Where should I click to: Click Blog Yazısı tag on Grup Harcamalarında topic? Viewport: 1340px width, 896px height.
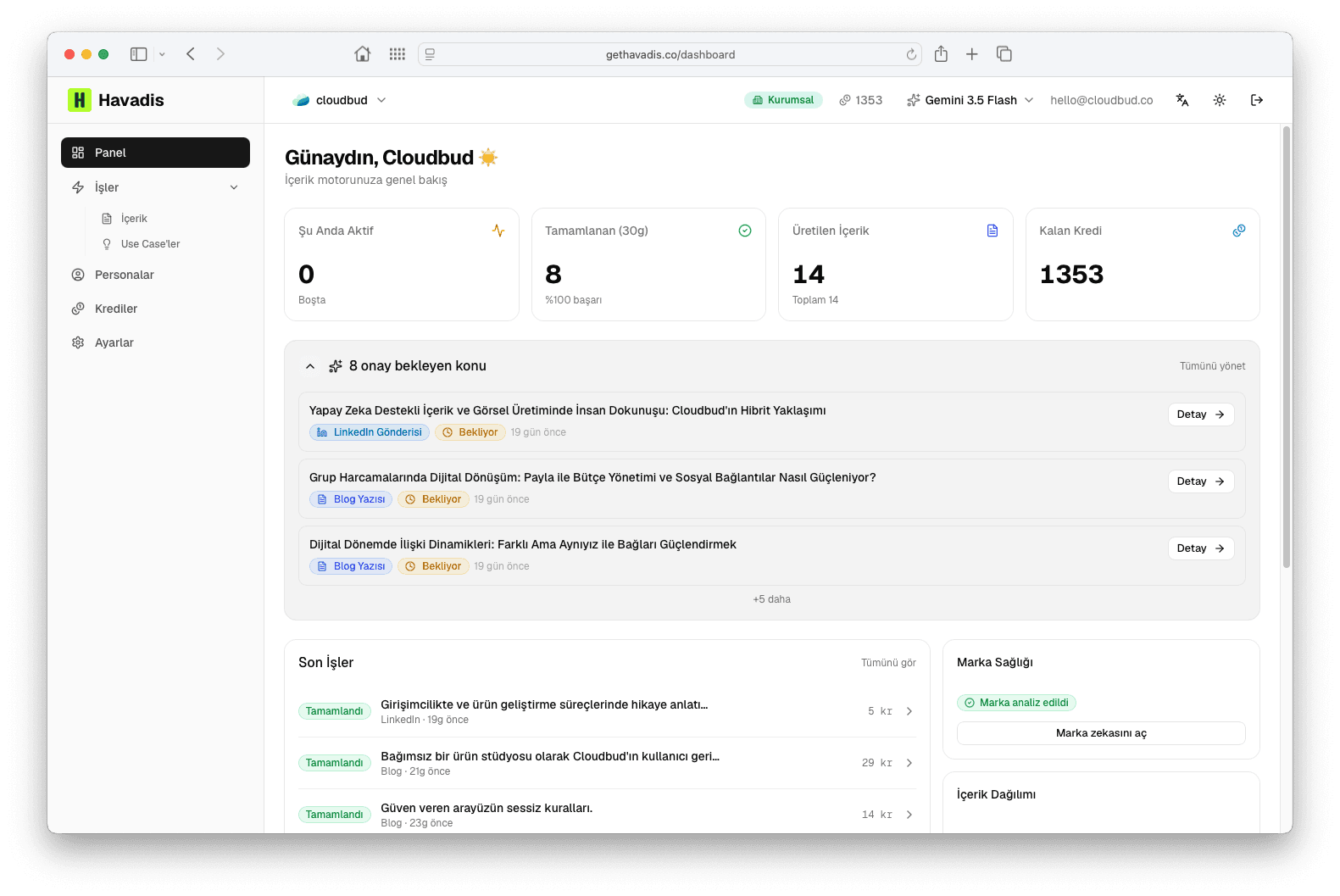pyautogui.click(x=351, y=499)
